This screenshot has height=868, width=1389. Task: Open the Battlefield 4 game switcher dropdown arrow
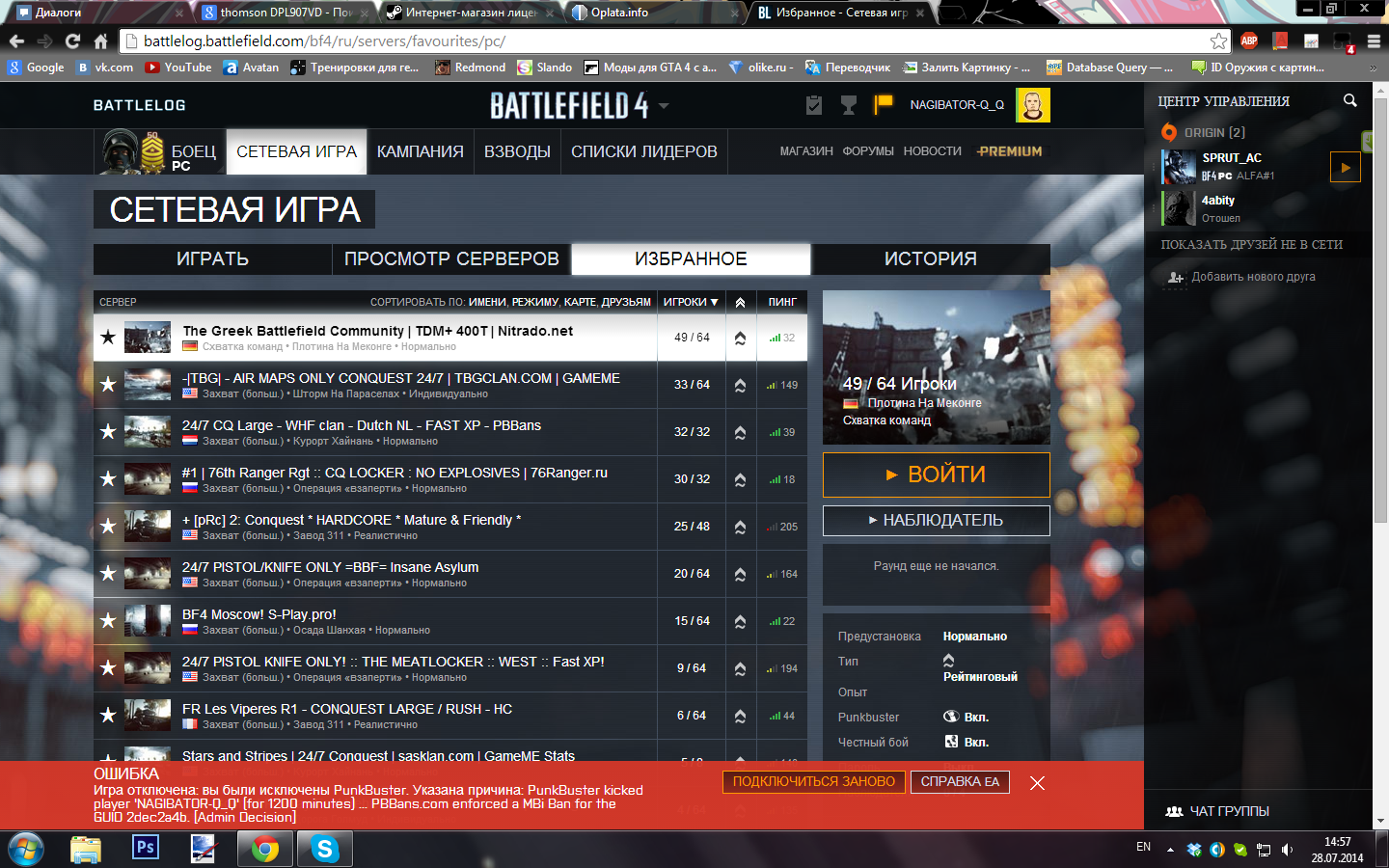click(x=664, y=106)
